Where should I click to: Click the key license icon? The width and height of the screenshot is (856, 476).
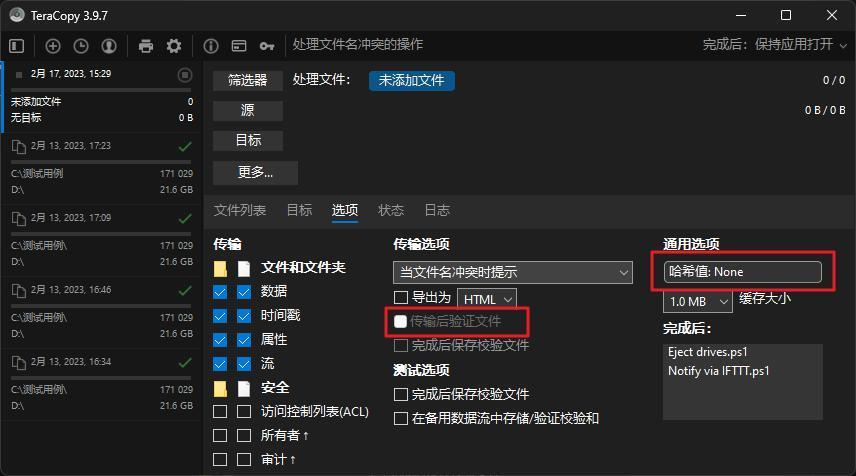[x=267, y=46]
